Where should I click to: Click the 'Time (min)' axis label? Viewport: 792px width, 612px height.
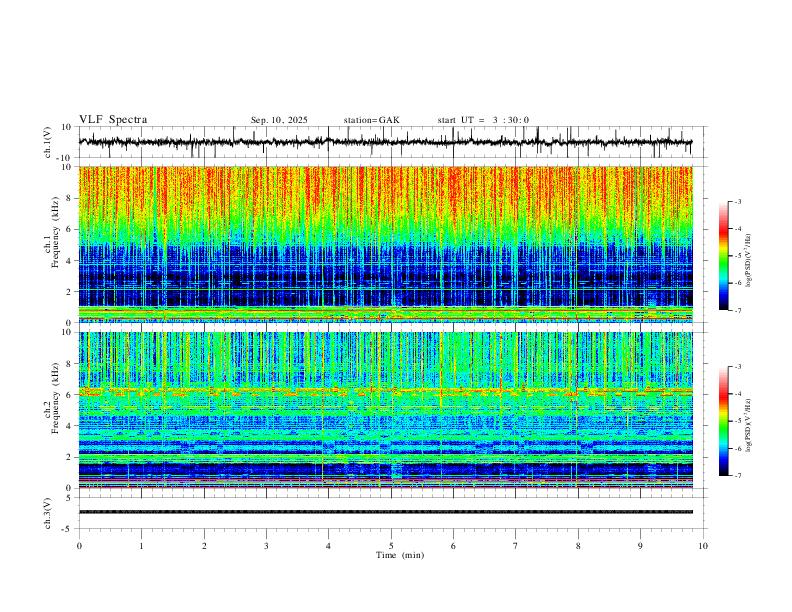(400, 555)
